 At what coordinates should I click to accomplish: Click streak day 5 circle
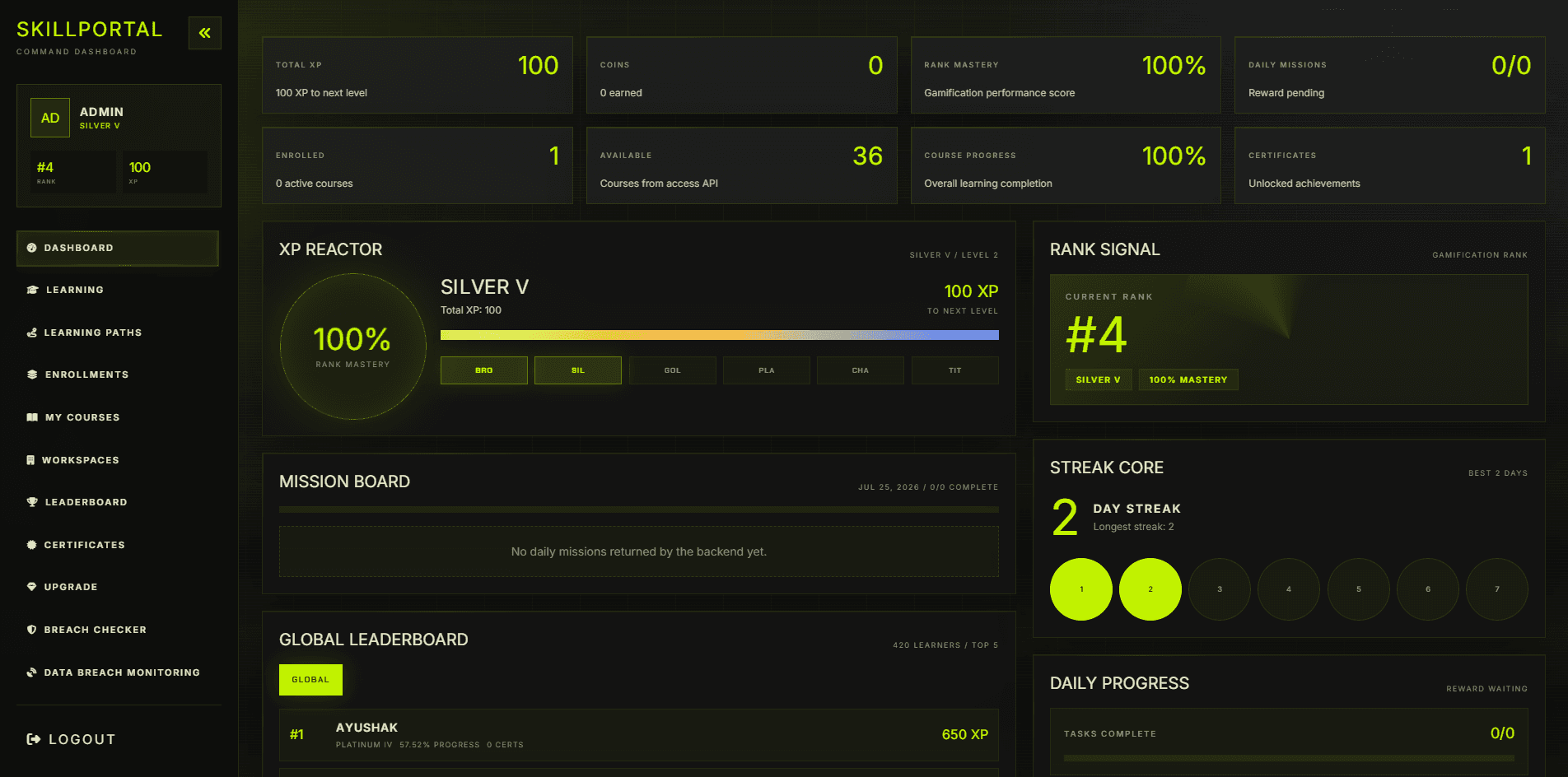click(x=1359, y=589)
